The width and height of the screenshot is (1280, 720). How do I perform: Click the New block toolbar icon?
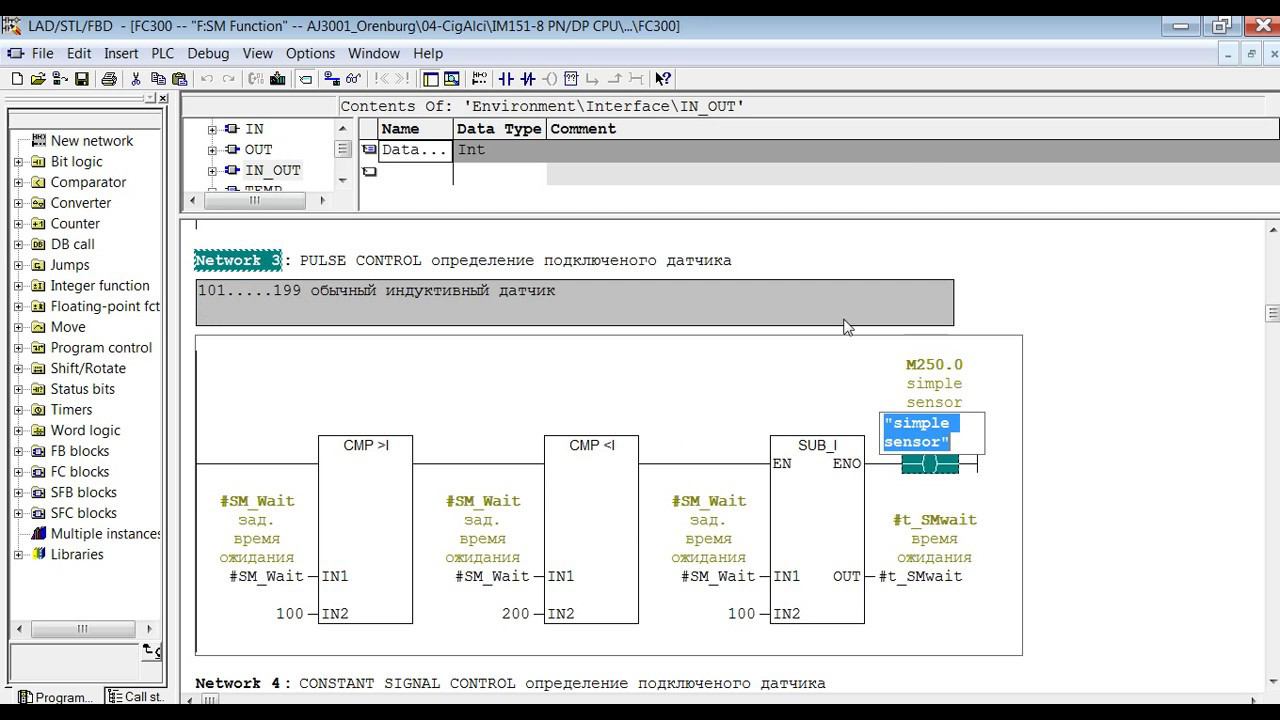[17, 79]
